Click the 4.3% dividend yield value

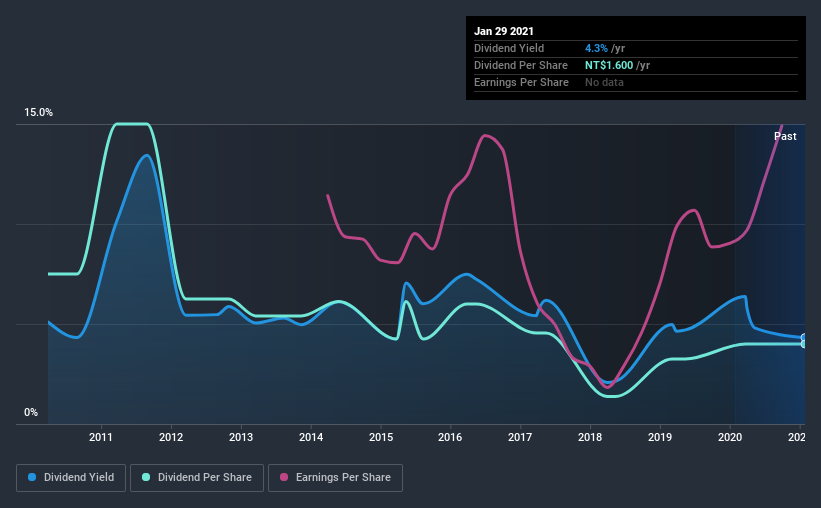point(596,48)
